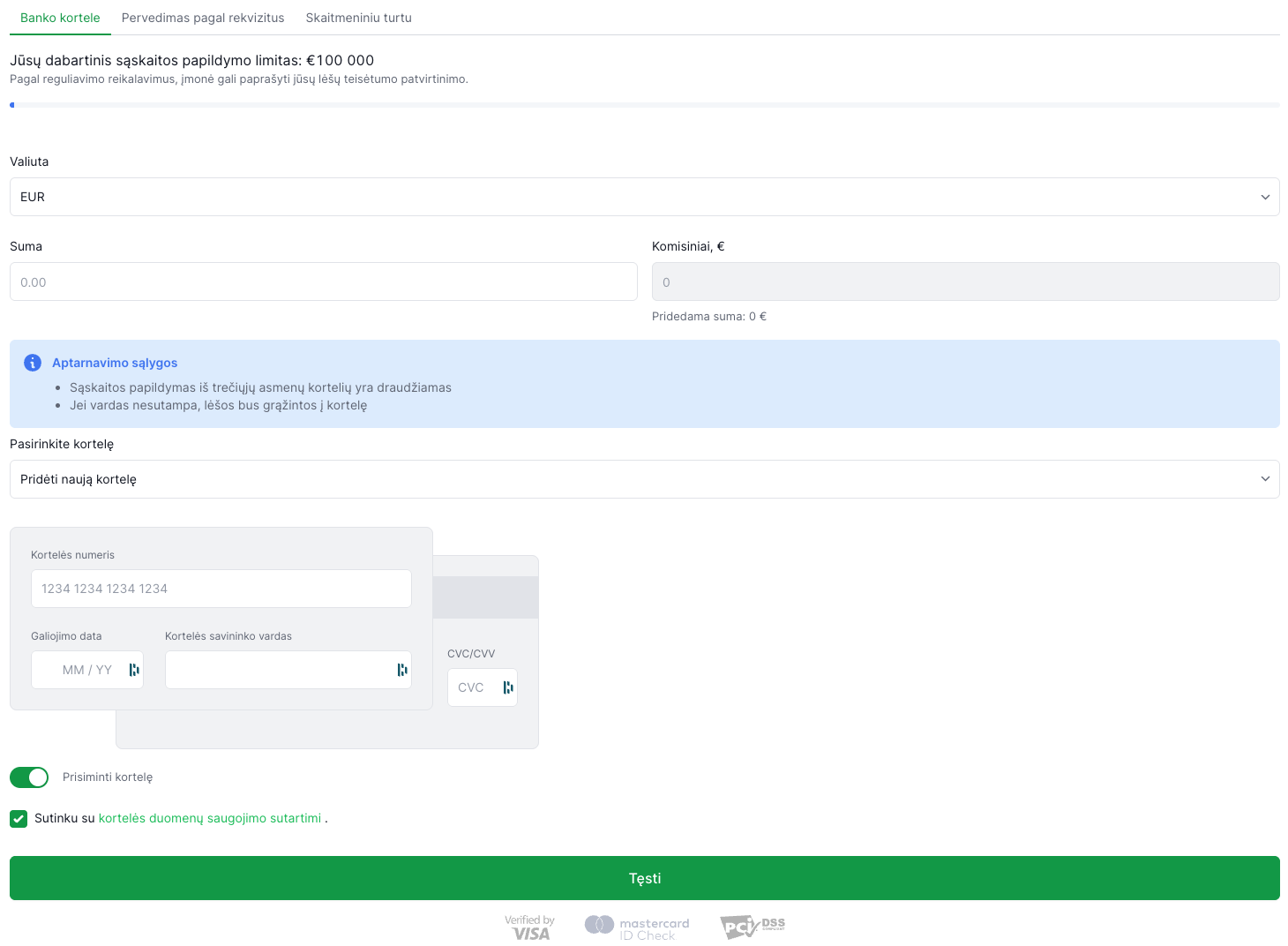Click the Verified by Visa logo
This screenshot has height=946, width=1288.
pyautogui.click(x=530, y=927)
